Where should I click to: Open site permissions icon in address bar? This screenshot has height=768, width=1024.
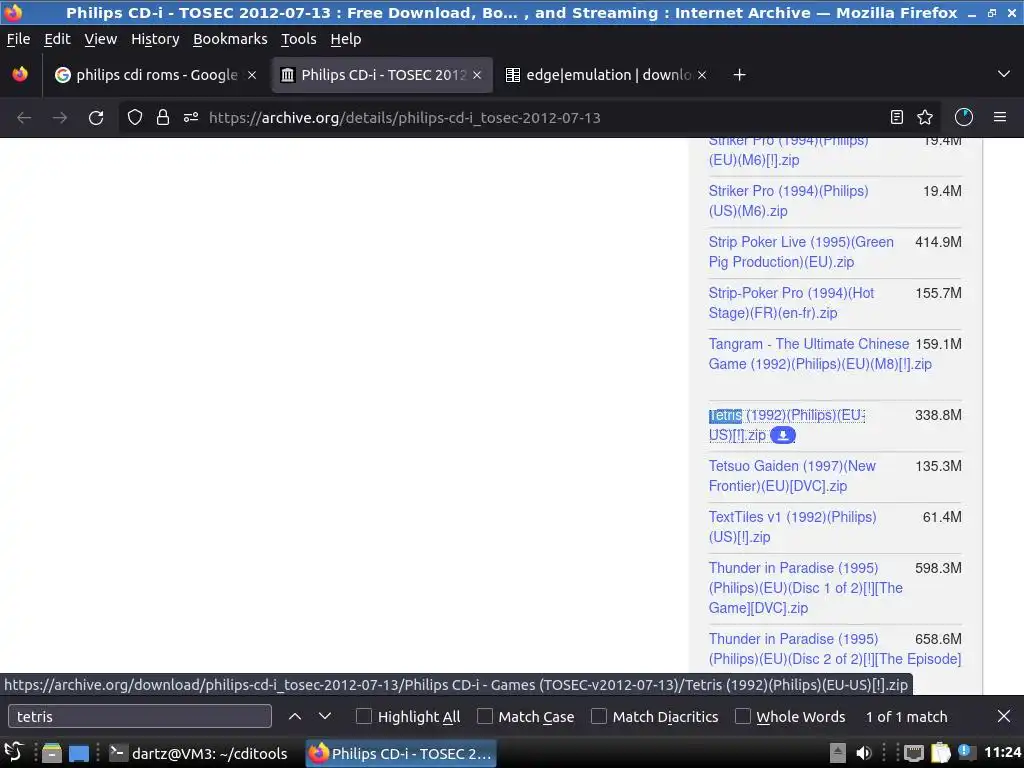coord(191,118)
